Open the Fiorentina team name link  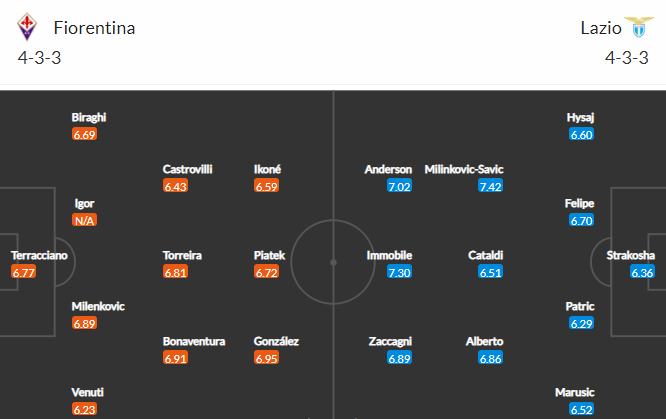coord(94,28)
